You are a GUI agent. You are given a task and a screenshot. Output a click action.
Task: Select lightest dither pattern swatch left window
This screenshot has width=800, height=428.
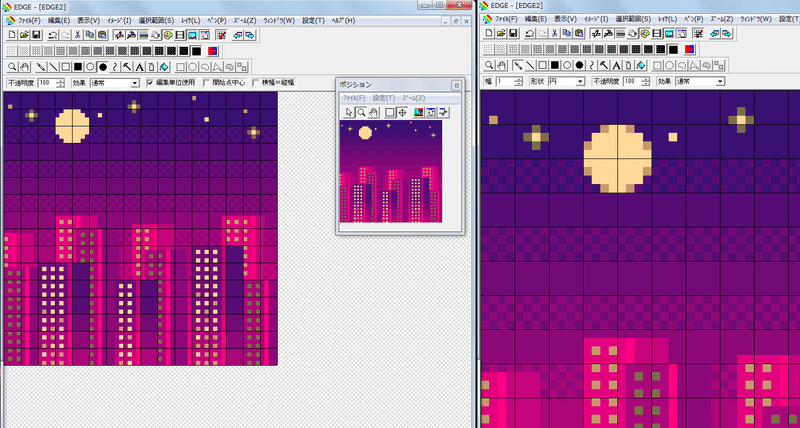(x=11, y=51)
